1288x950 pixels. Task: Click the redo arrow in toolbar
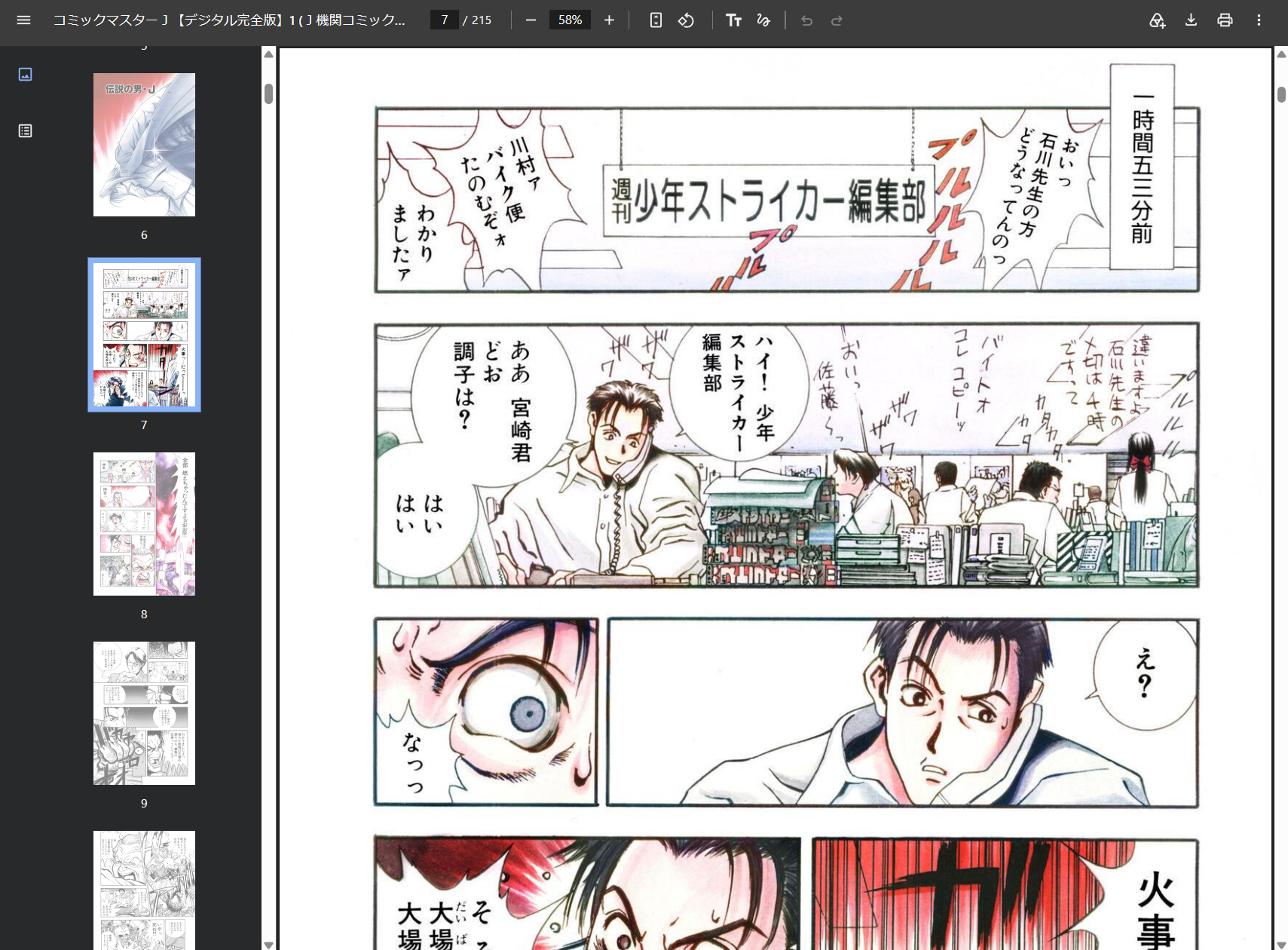(x=837, y=20)
